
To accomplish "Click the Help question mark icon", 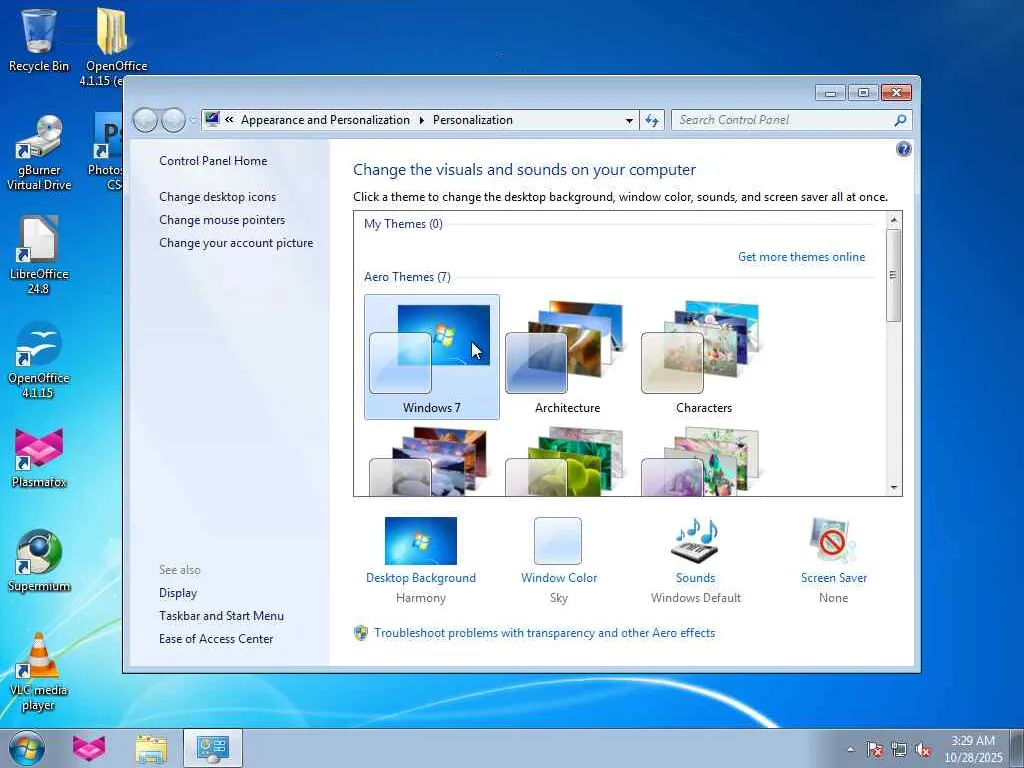I will tap(903, 150).
